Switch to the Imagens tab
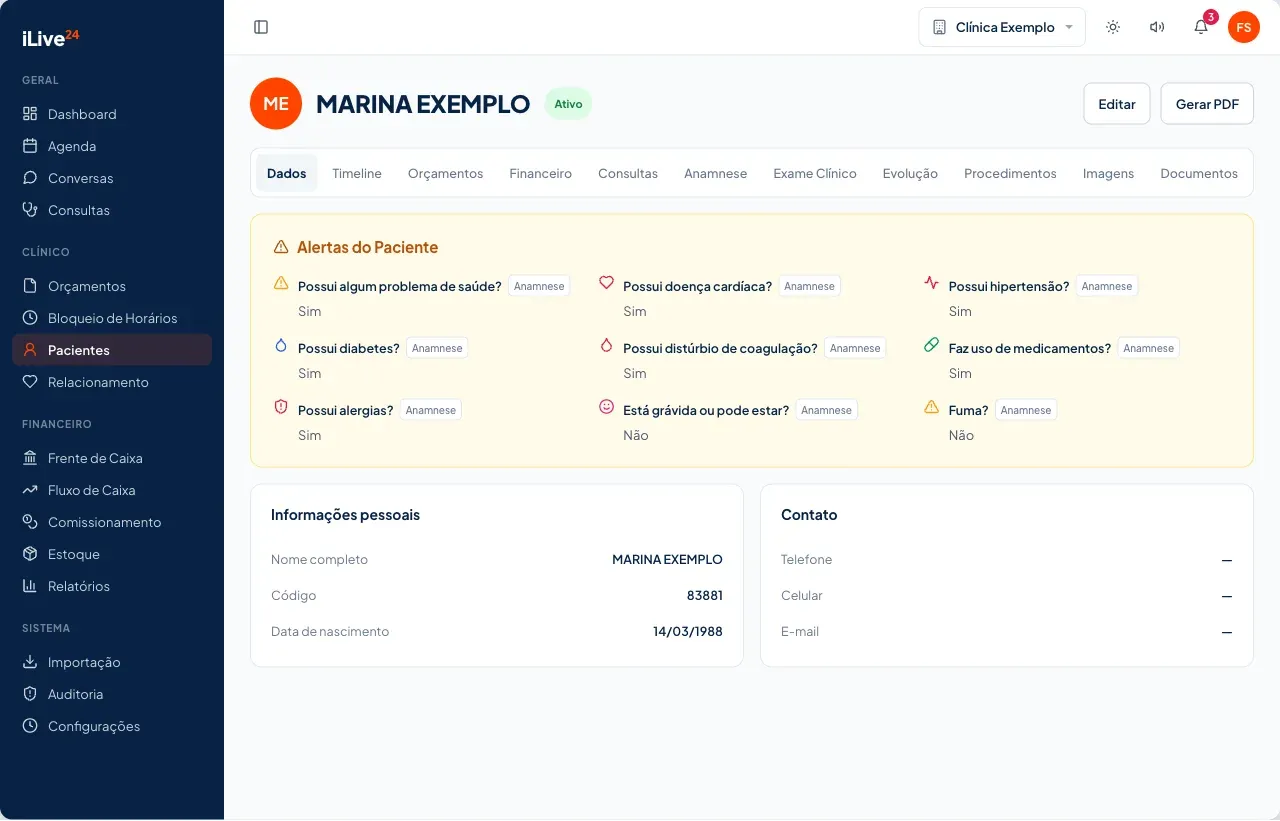 pyautogui.click(x=1108, y=173)
